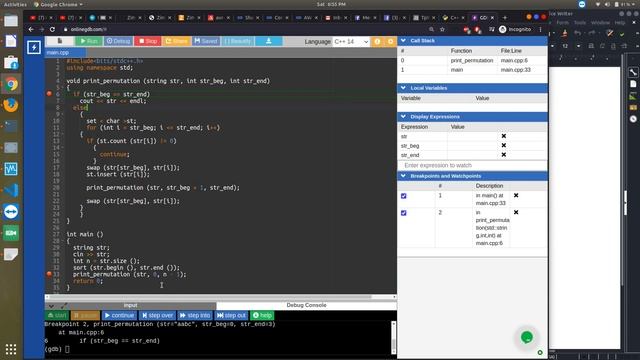Launch Firefox from the dock
Image resolution: width=640 pixels, height=360 pixels.
click(11, 105)
